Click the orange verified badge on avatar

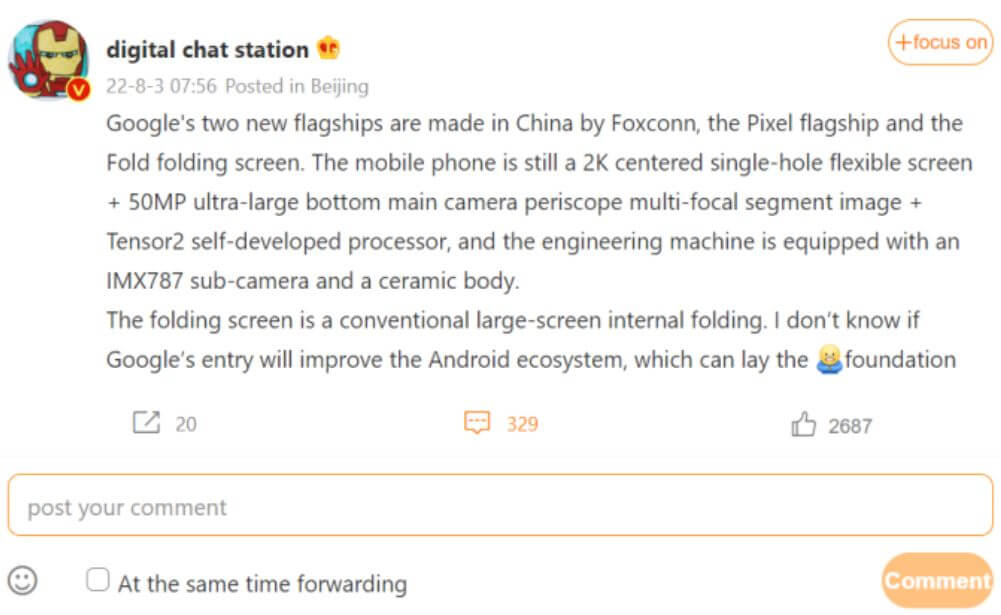coord(79,90)
